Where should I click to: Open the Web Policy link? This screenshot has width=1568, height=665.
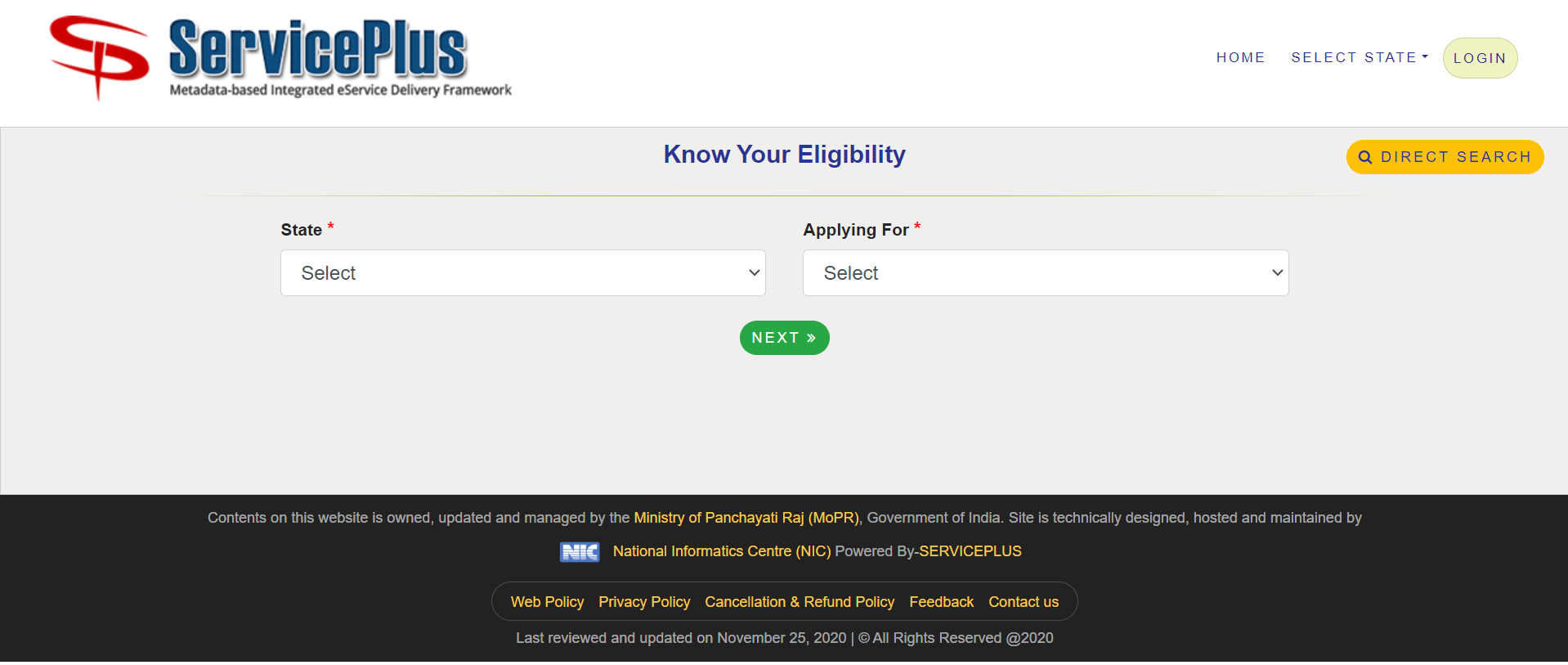click(x=547, y=601)
